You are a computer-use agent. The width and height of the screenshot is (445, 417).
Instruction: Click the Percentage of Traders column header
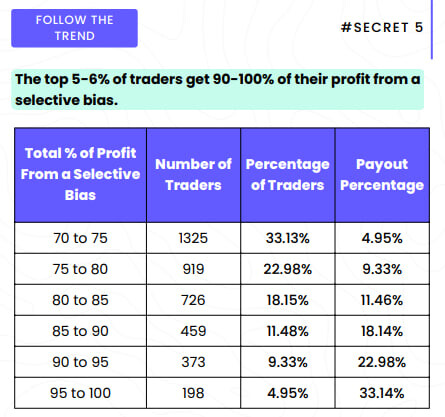coord(288,175)
